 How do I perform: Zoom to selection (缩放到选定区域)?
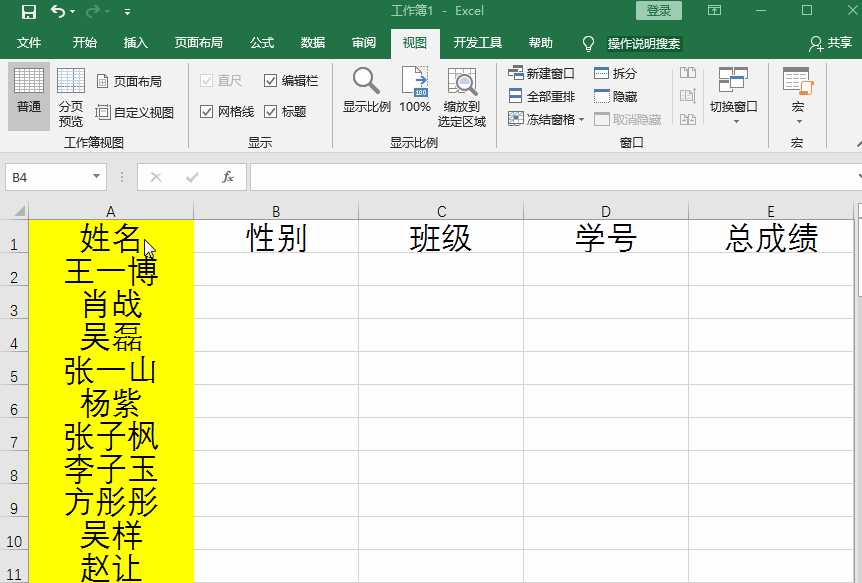(461, 96)
